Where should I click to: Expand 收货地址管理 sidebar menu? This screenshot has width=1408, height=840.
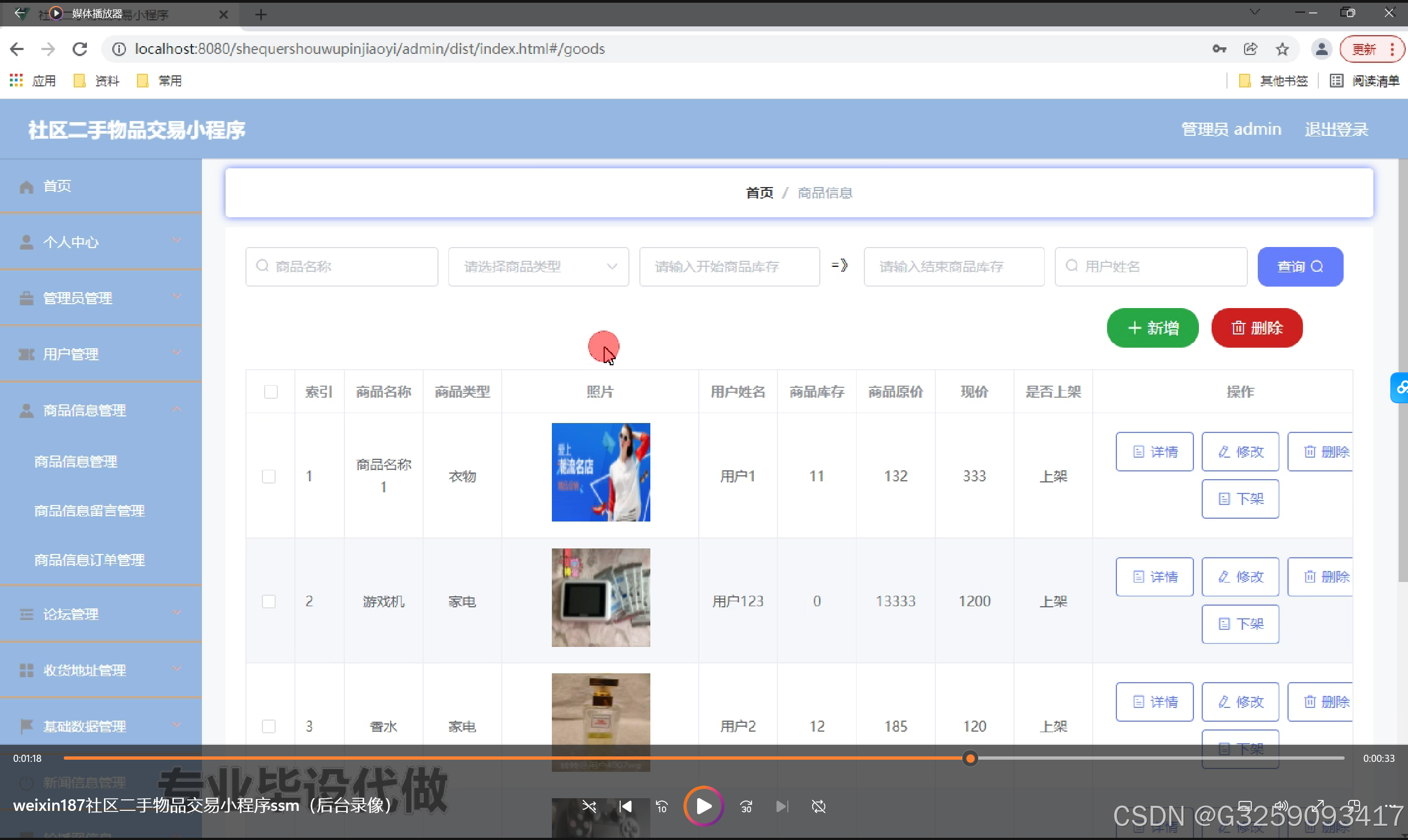[101, 670]
